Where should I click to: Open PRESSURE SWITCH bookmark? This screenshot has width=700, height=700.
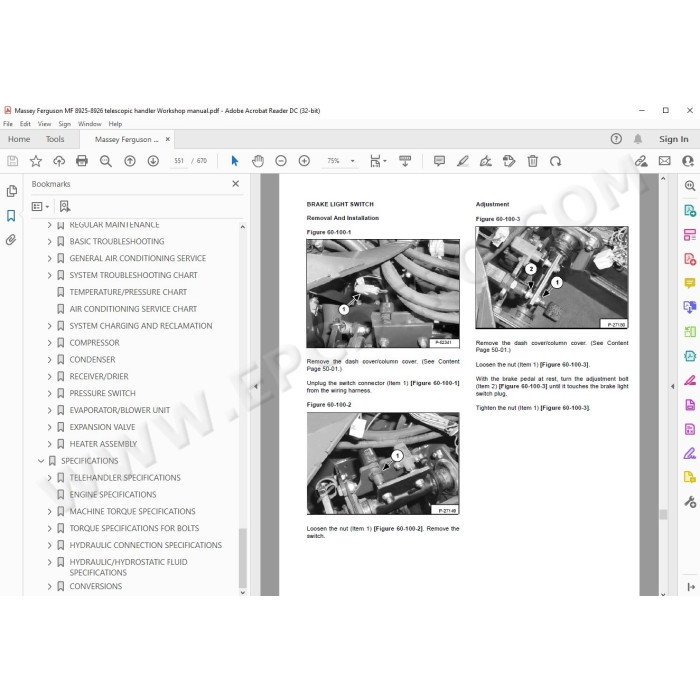pyautogui.click(x=102, y=393)
